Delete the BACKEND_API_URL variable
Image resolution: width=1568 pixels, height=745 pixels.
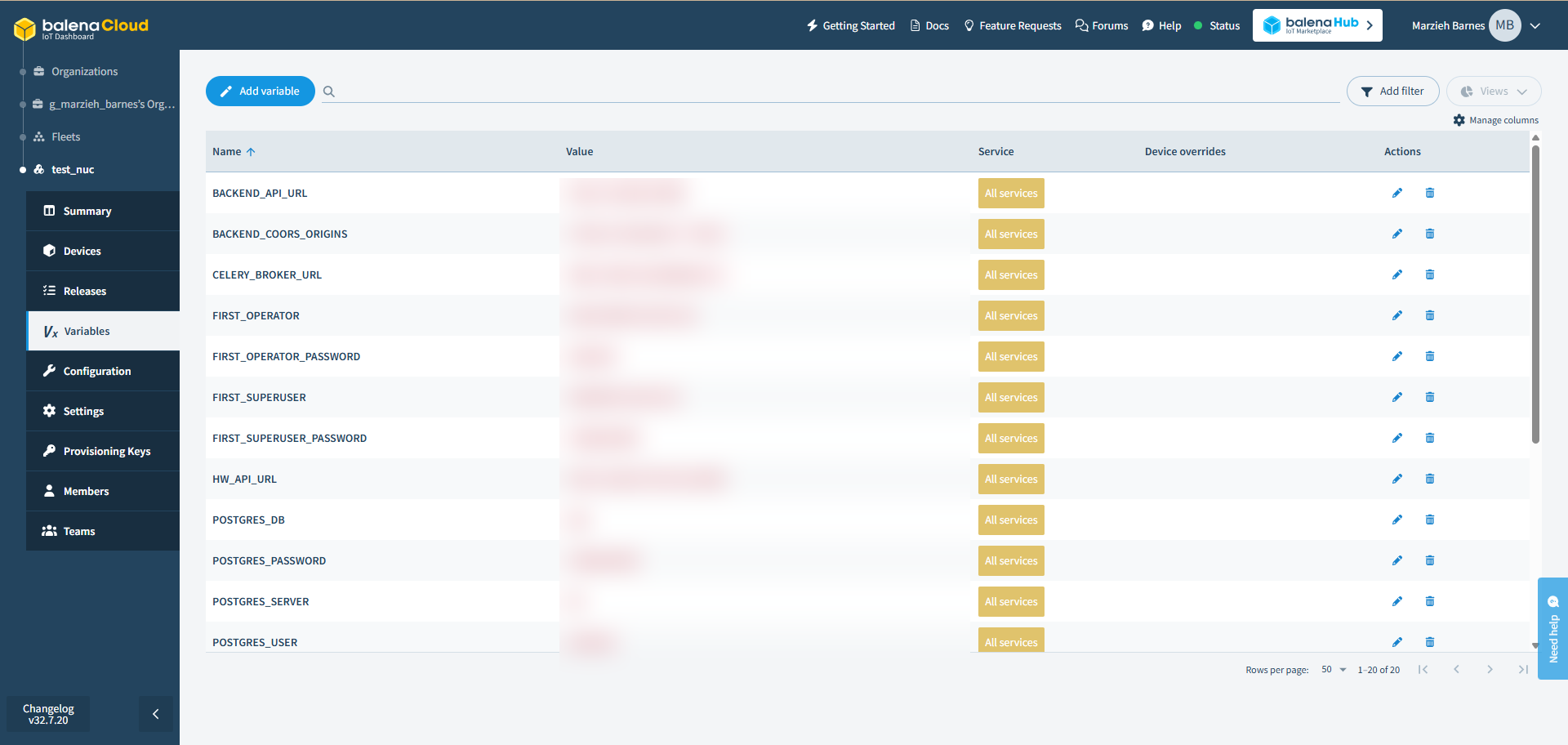pyautogui.click(x=1430, y=193)
